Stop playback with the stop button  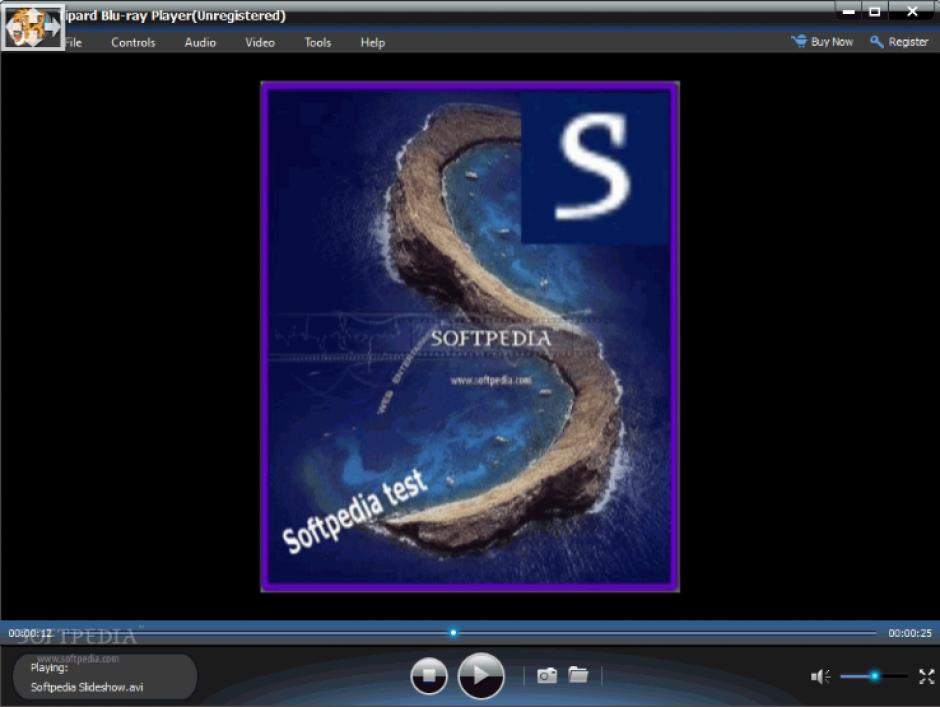(429, 676)
